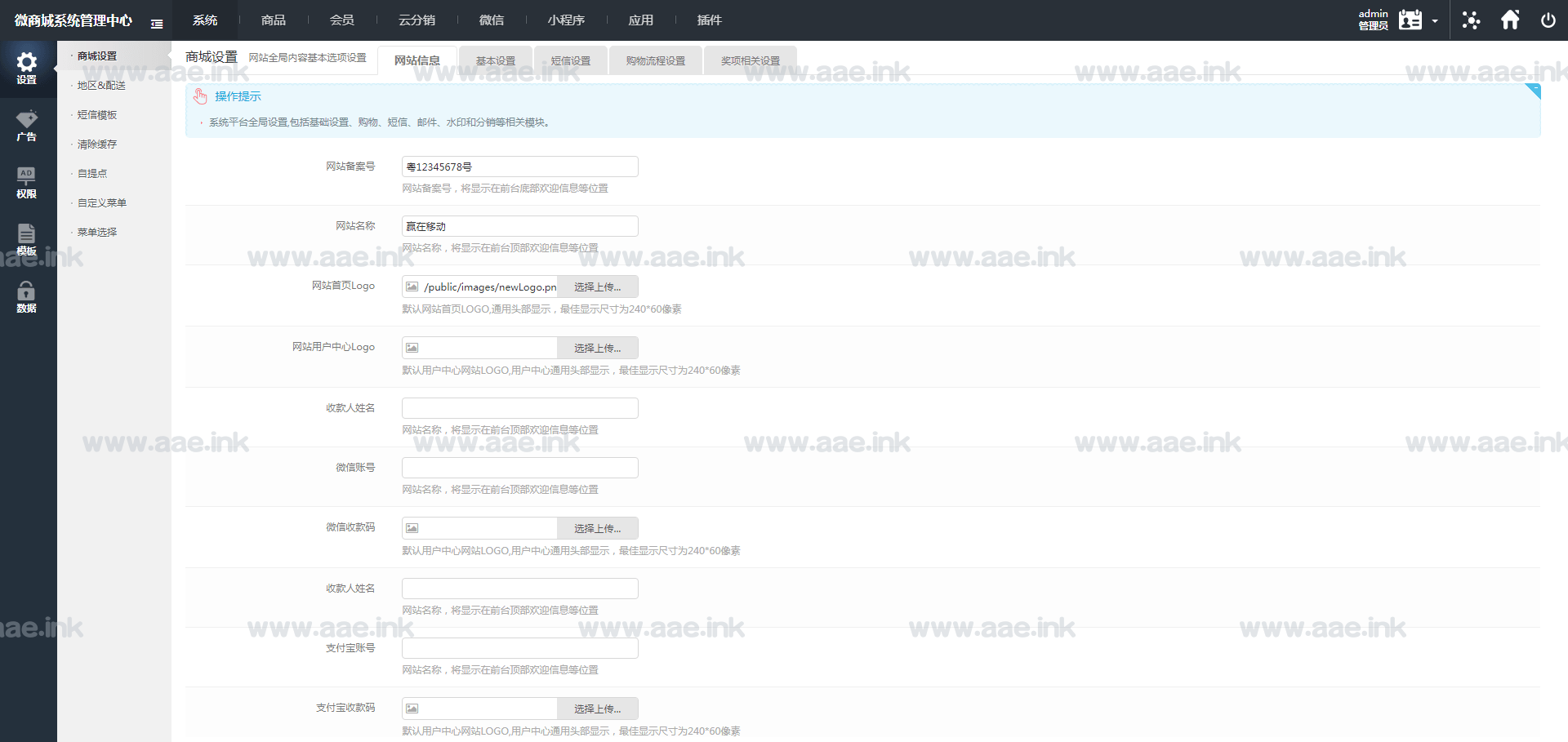Toggle the menu collapse icon beside title

(x=157, y=24)
